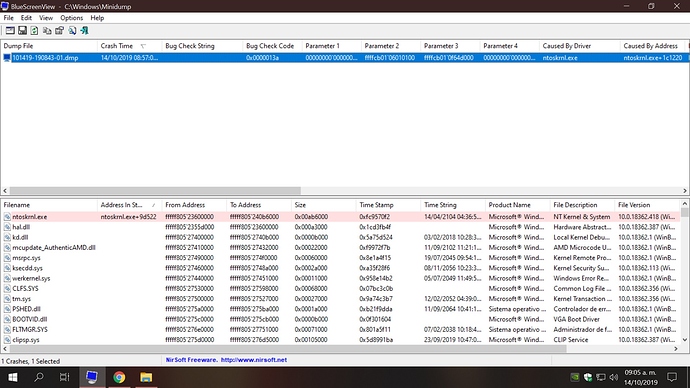Sort by Caused By Driver column
690x388 pixels.
(x=580, y=46)
